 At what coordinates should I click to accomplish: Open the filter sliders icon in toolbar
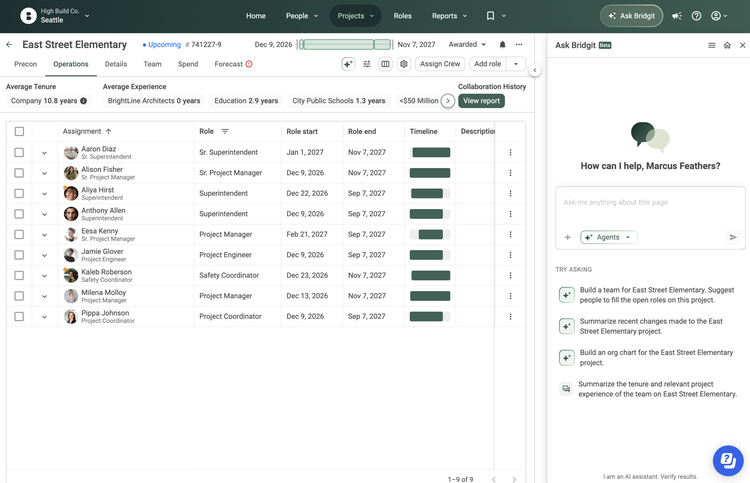[x=367, y=64]
